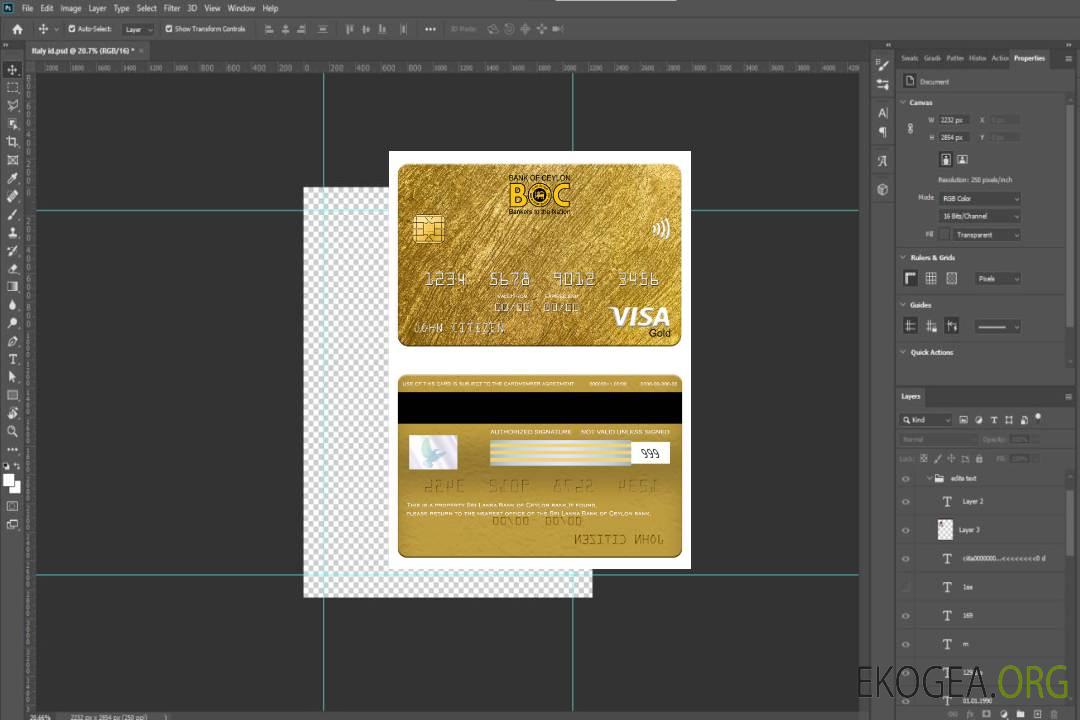
Task: Toggle Quick Mask mode icon
Action: (12, 506)
